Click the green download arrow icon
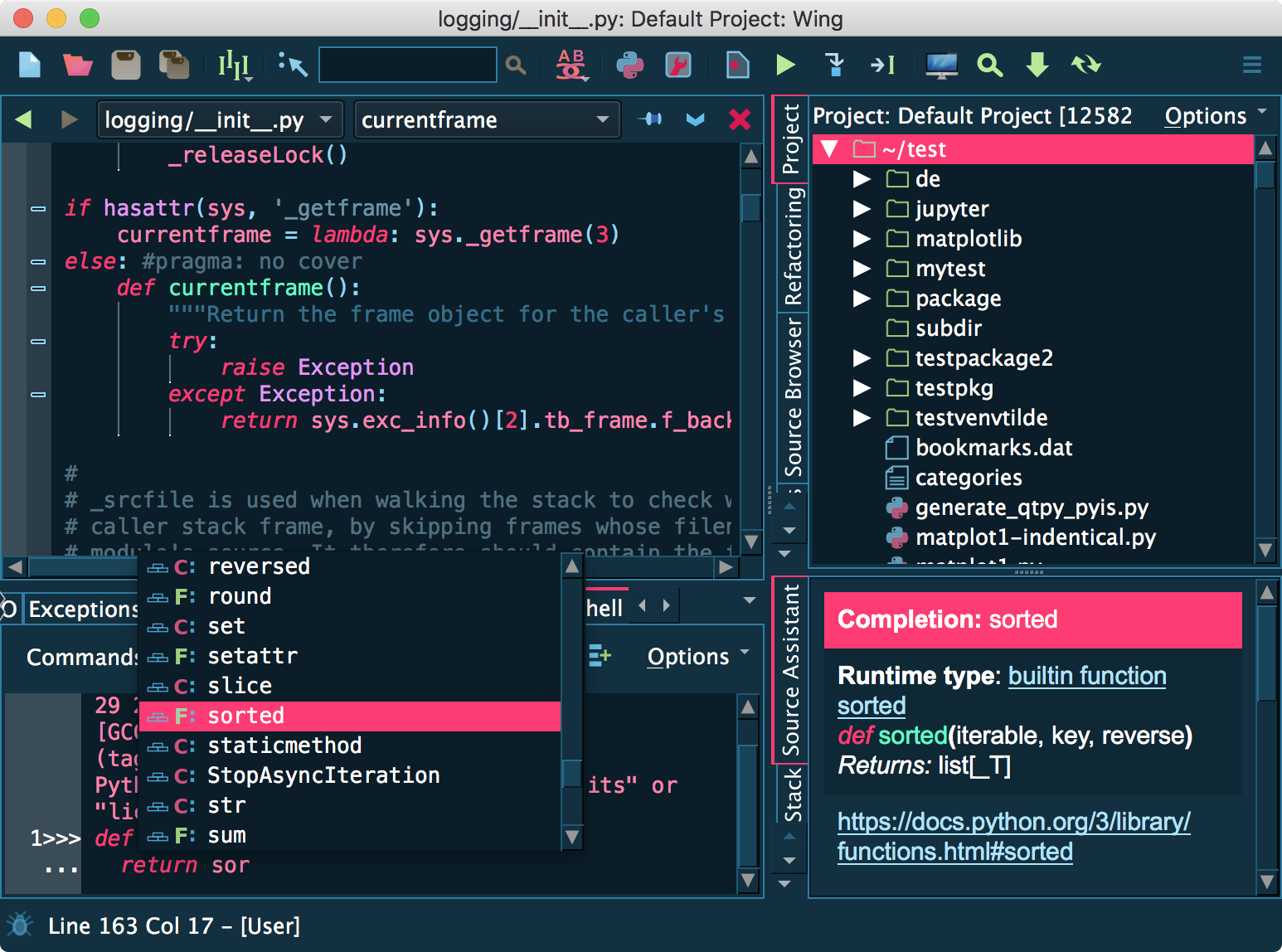 [x=1037, y=65]
